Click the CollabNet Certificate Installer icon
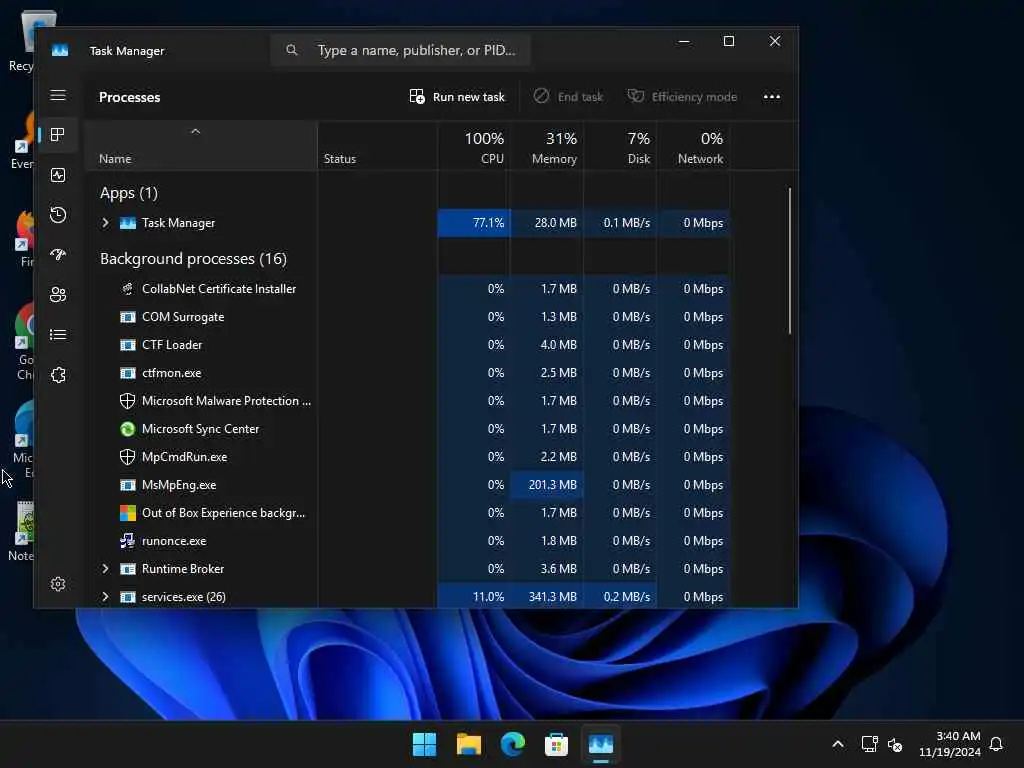Screen dimensions: 1024x768 (127, 289)
